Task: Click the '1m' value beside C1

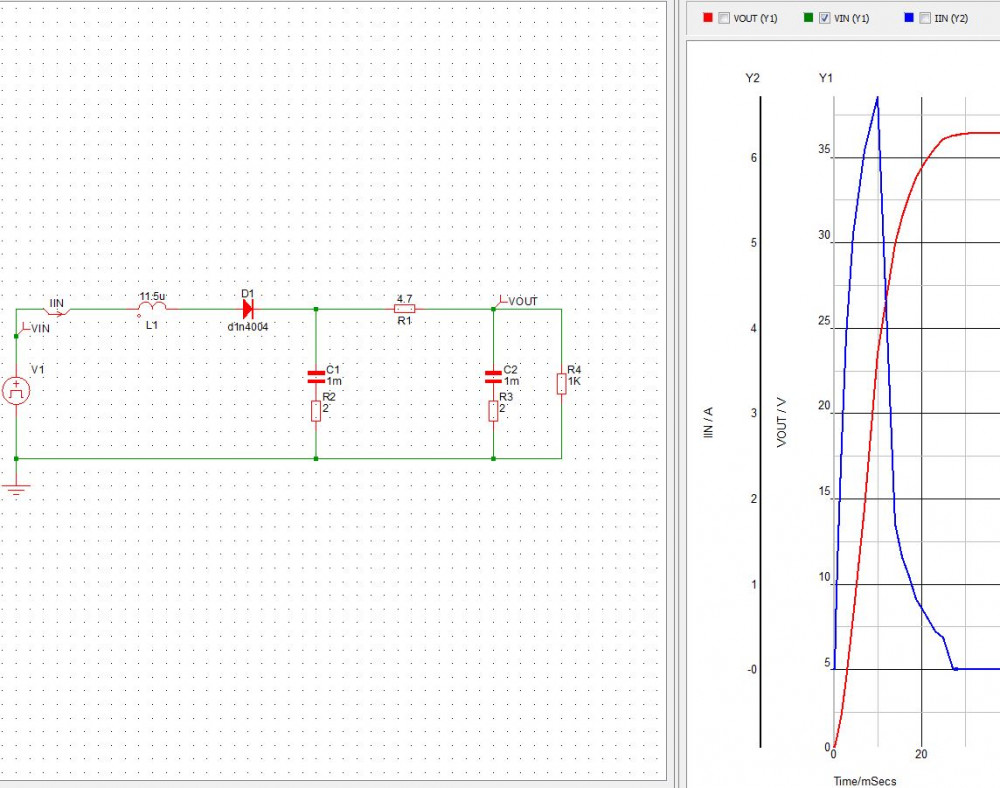Action: 334,381
